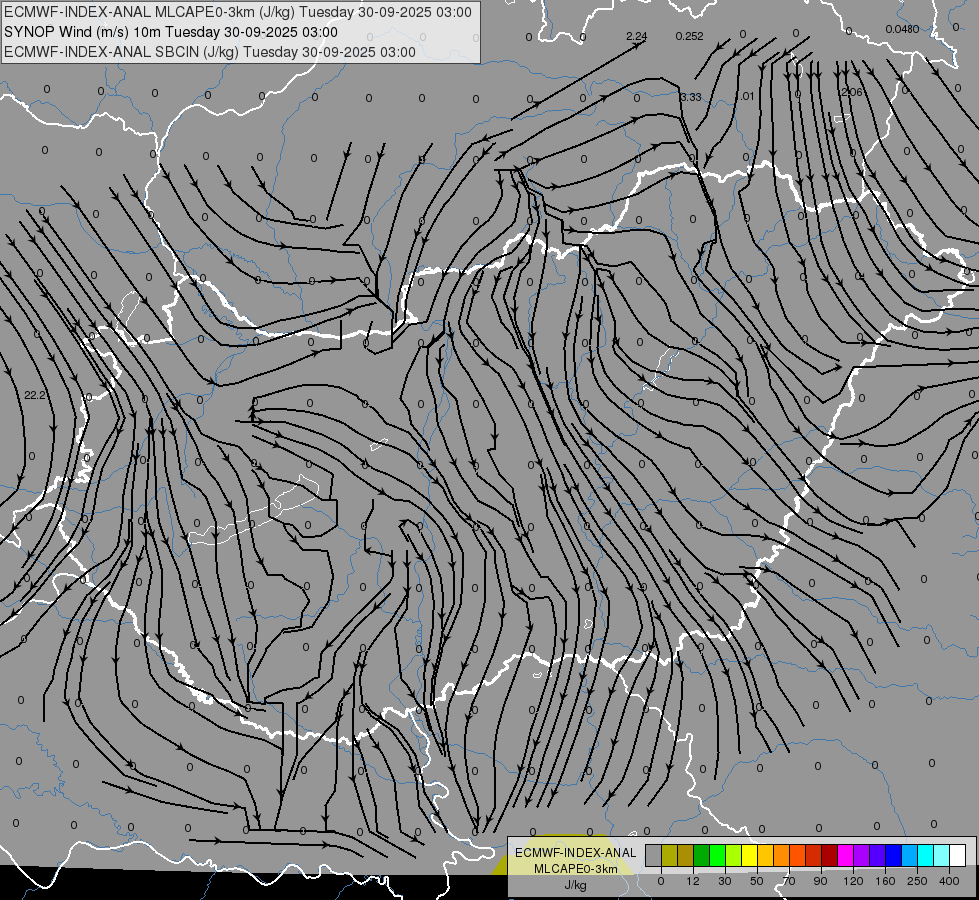Select the bright green legend swatch

coord(717,855)
